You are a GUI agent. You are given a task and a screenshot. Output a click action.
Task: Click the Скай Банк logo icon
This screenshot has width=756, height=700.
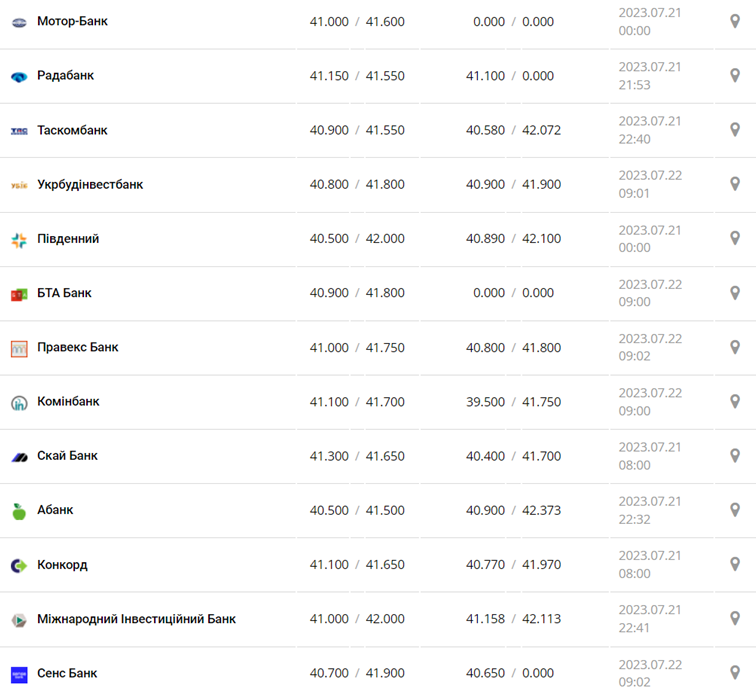point(19,457)
